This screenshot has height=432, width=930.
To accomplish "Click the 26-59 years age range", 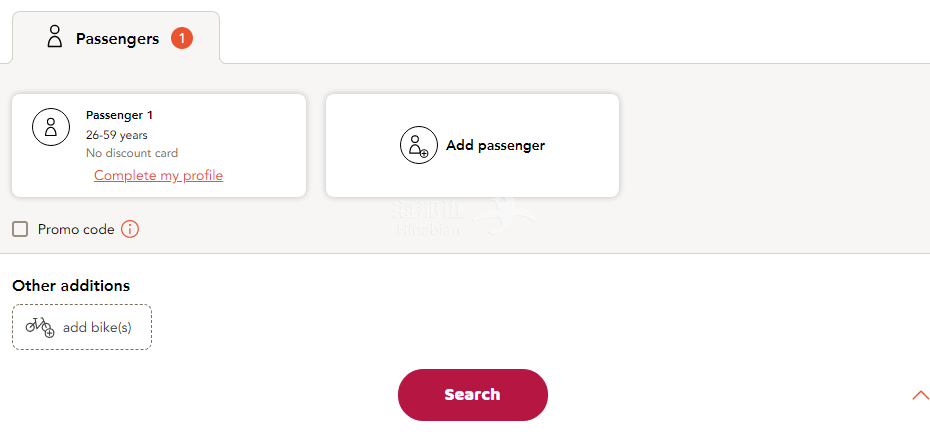I will pos(117,134).
